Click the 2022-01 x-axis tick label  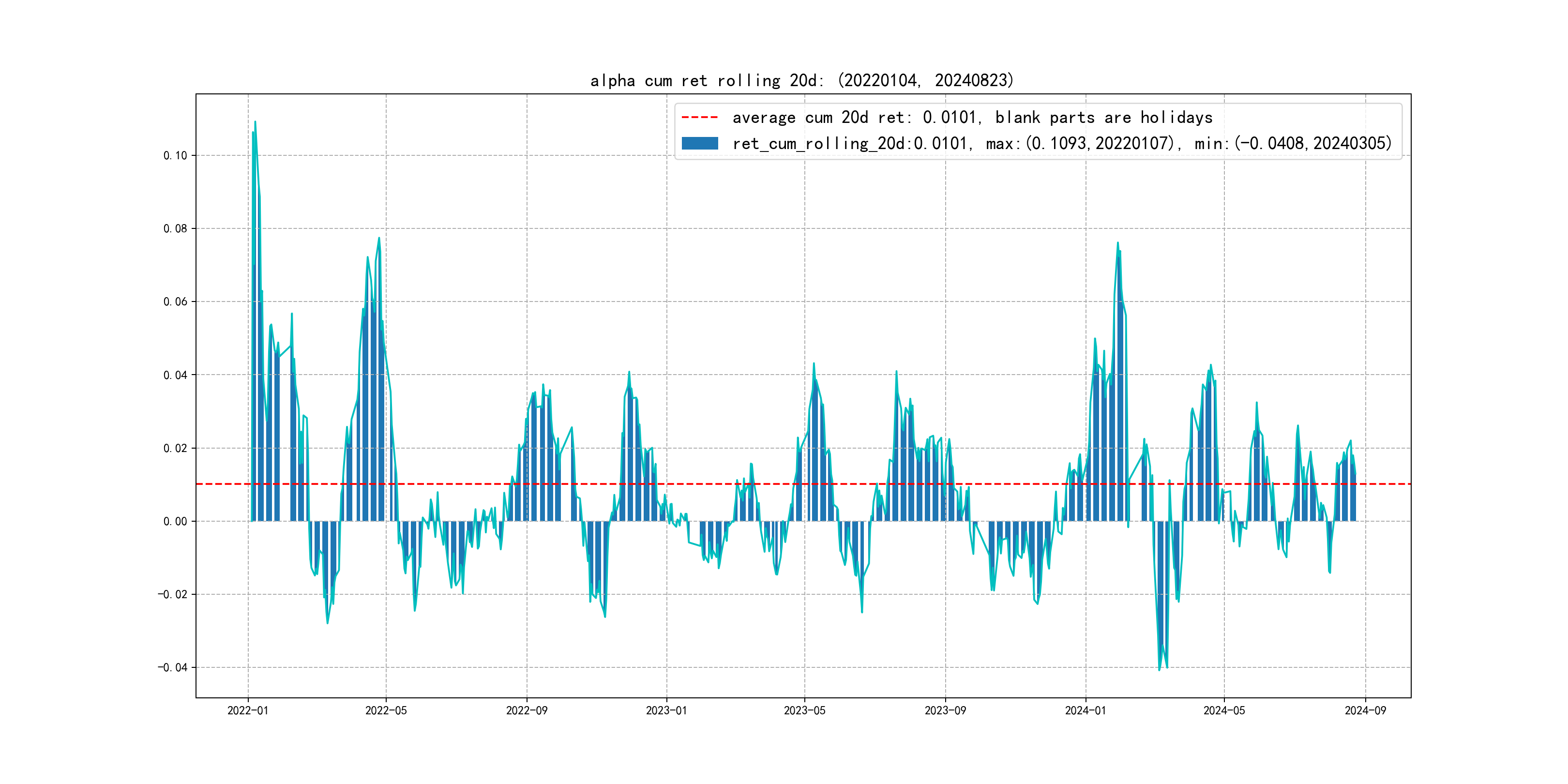tap(248, 711)
